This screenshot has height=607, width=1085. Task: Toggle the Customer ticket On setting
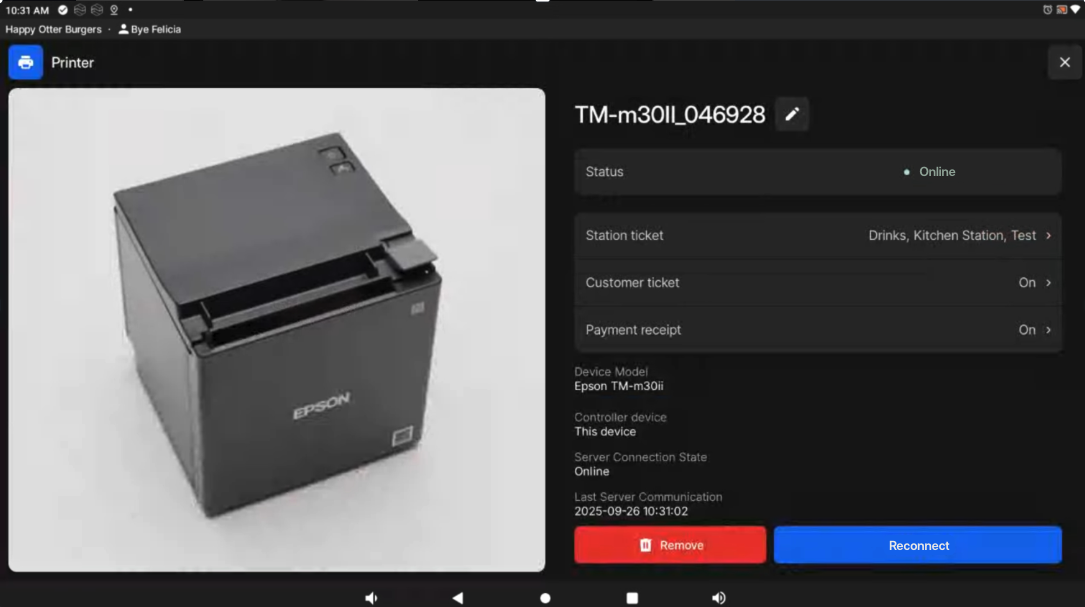click(x=1026, y=283)
